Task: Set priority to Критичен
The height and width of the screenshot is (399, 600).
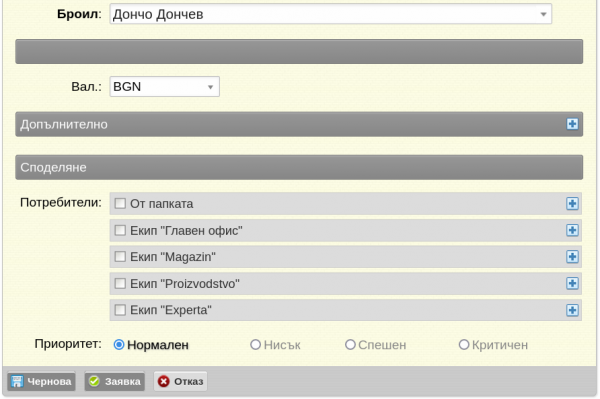Action: tap(464, 345)
